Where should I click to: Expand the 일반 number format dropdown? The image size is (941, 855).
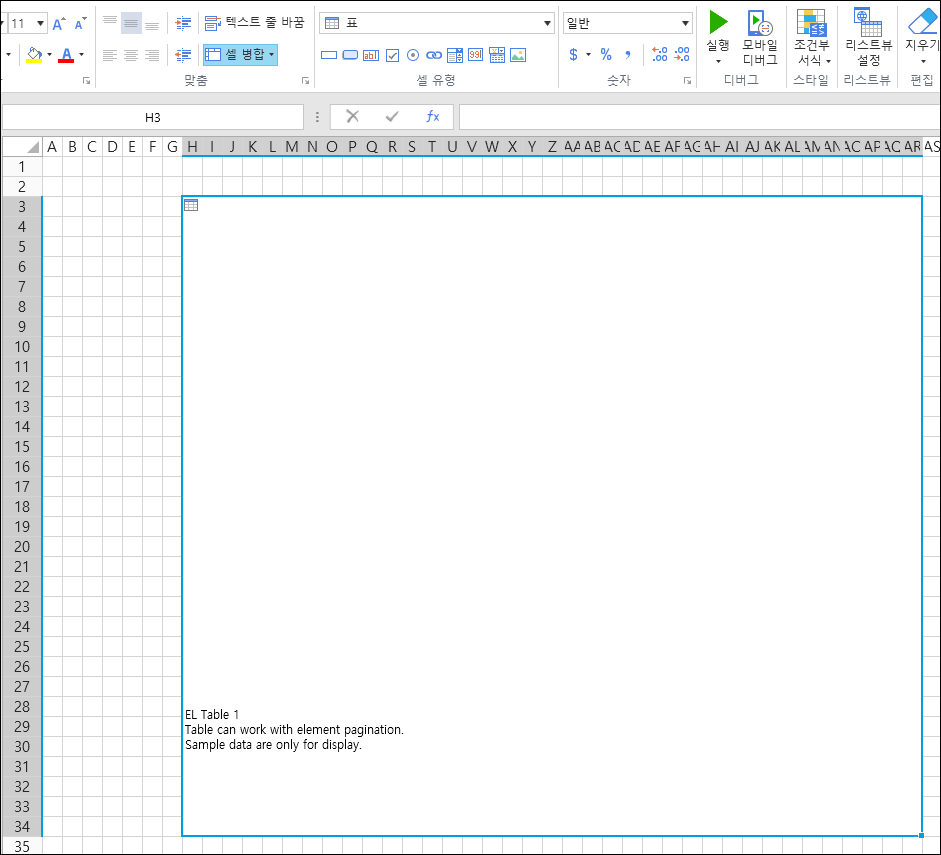pos(685,23)
